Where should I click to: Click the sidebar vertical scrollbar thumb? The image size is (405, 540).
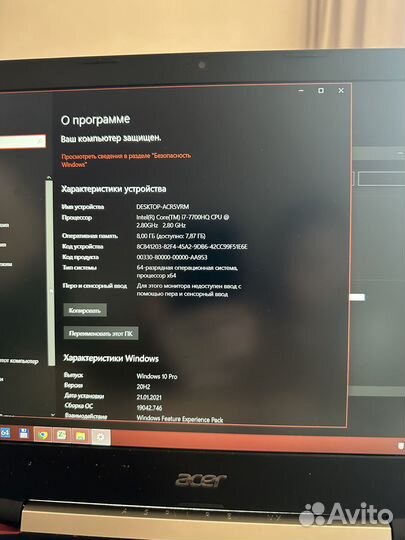51,273
